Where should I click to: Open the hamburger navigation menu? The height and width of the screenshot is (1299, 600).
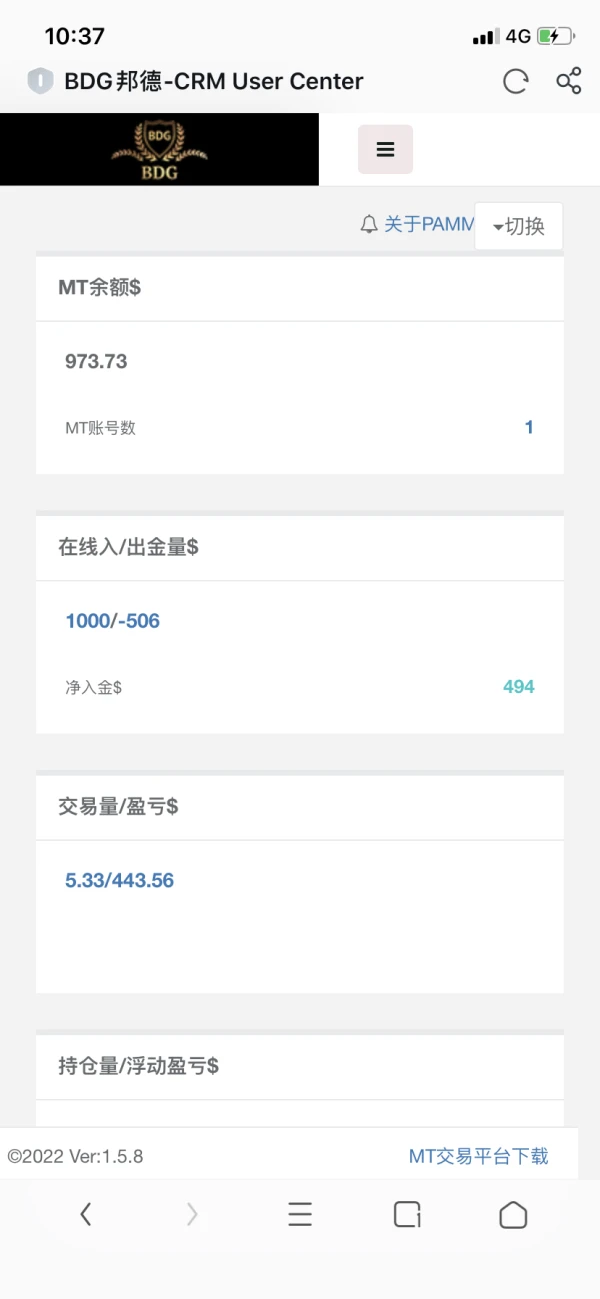click(385, 149)
